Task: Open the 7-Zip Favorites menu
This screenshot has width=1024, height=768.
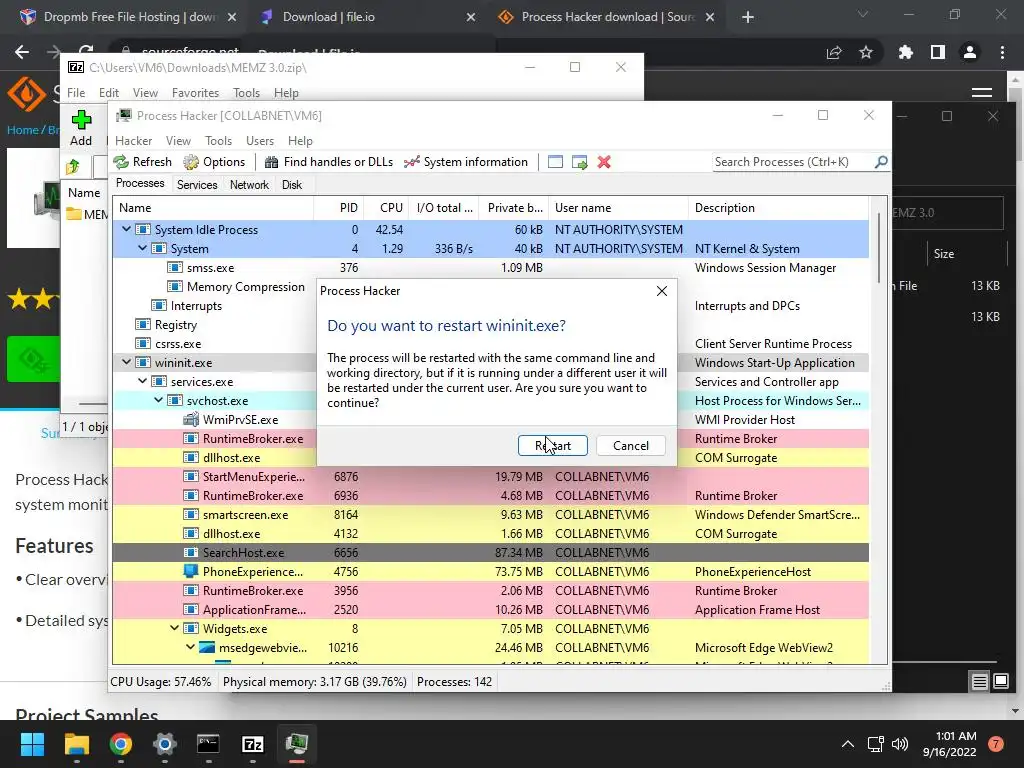Action: pyautogui.click(x=195, y=93)
